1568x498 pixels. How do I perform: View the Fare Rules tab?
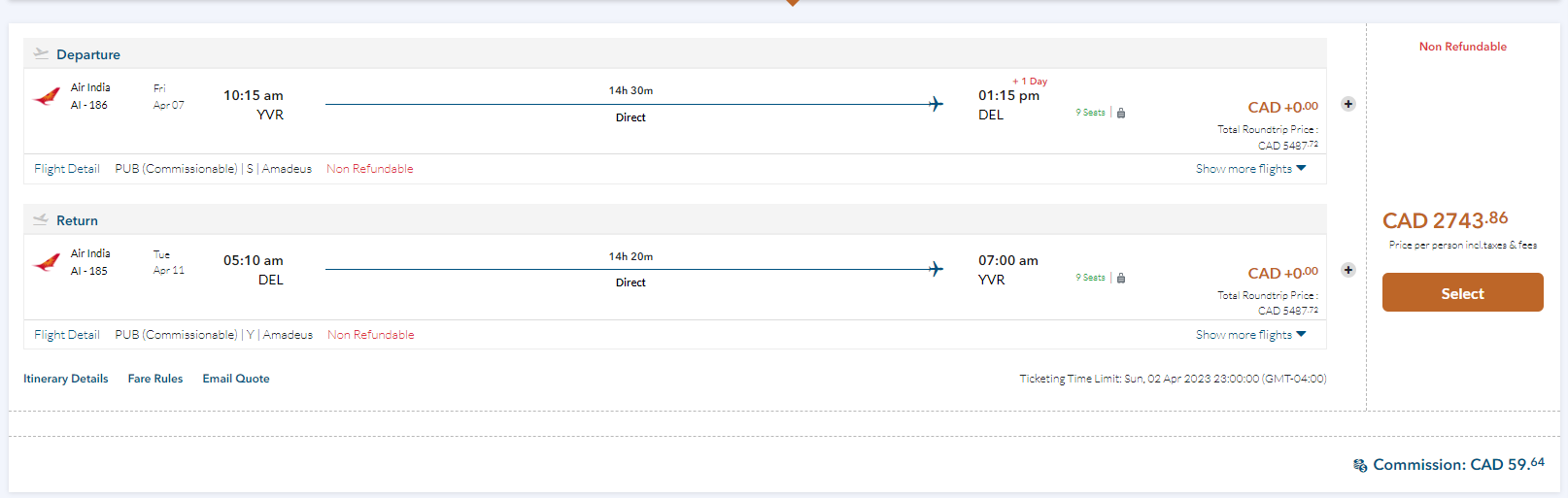pyautogui.click(x=155, y=379)
